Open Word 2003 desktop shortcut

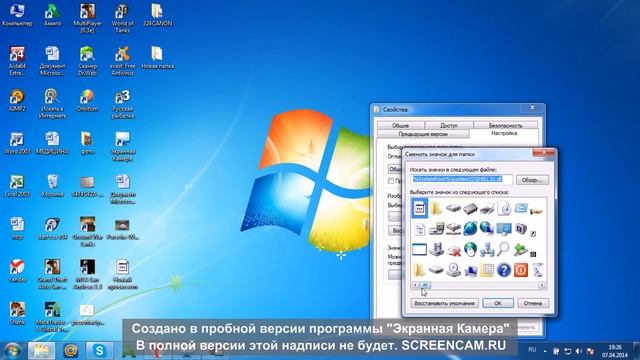[x=17, y=143]
